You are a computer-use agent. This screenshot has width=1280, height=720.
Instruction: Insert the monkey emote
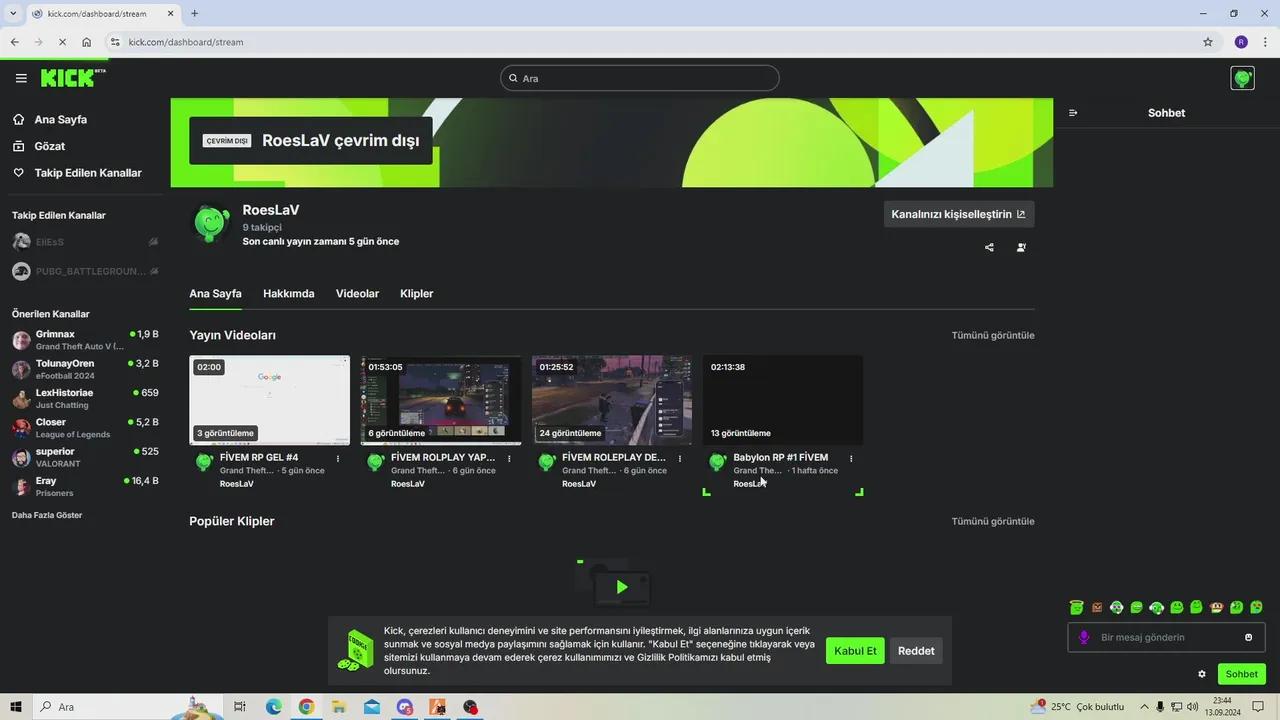point(1217,607)
